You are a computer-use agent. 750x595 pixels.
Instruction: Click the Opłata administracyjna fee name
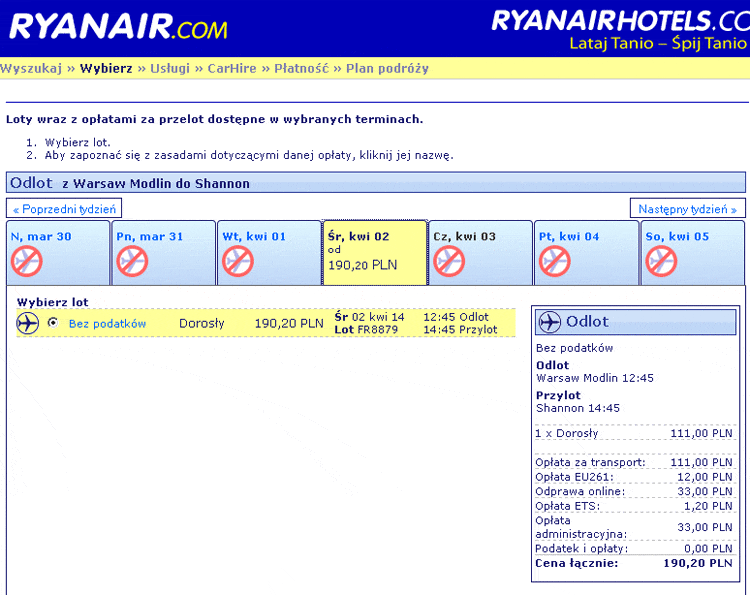[x=581, y=527]
